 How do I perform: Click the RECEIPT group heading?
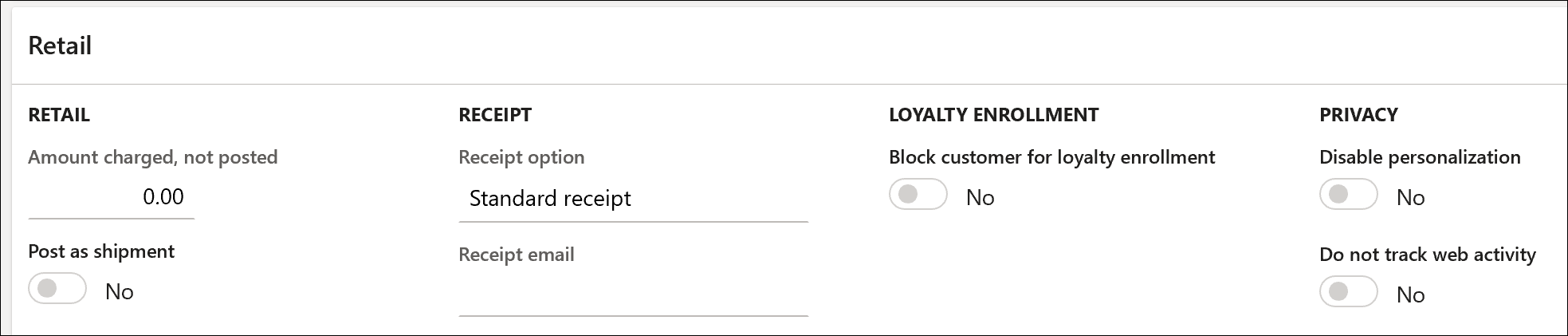coord(495,115)
